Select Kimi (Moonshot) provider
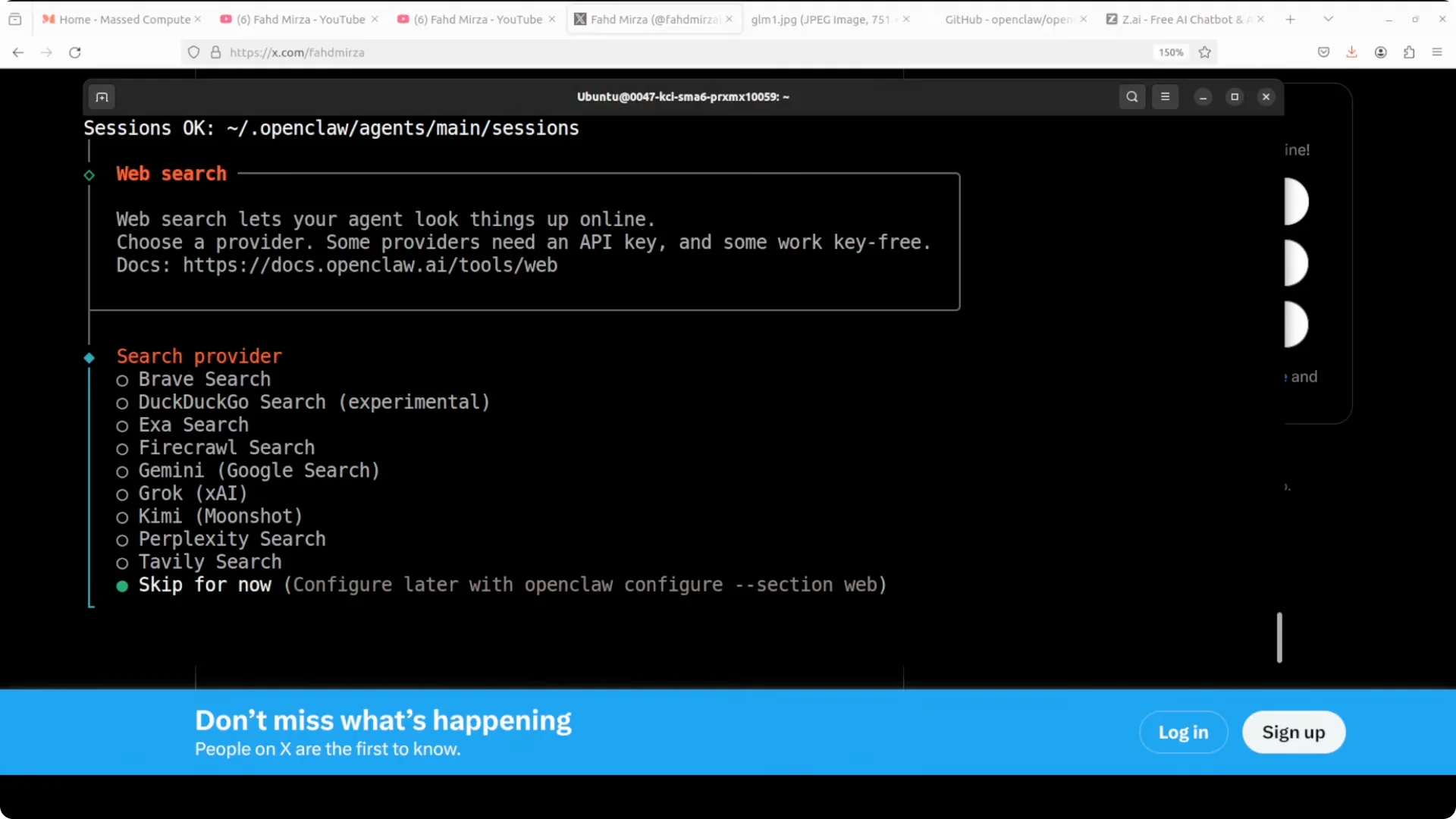The width and height of the screenshot is (1456, 819). point(209,516)
